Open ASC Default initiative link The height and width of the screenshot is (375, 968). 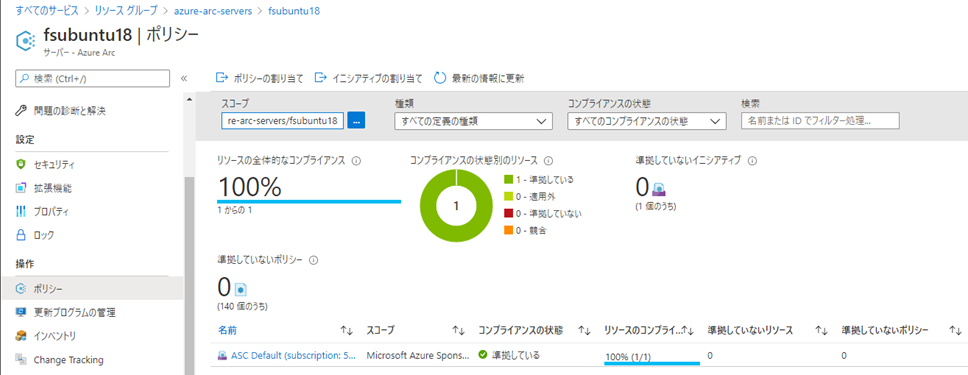(293, 356)
